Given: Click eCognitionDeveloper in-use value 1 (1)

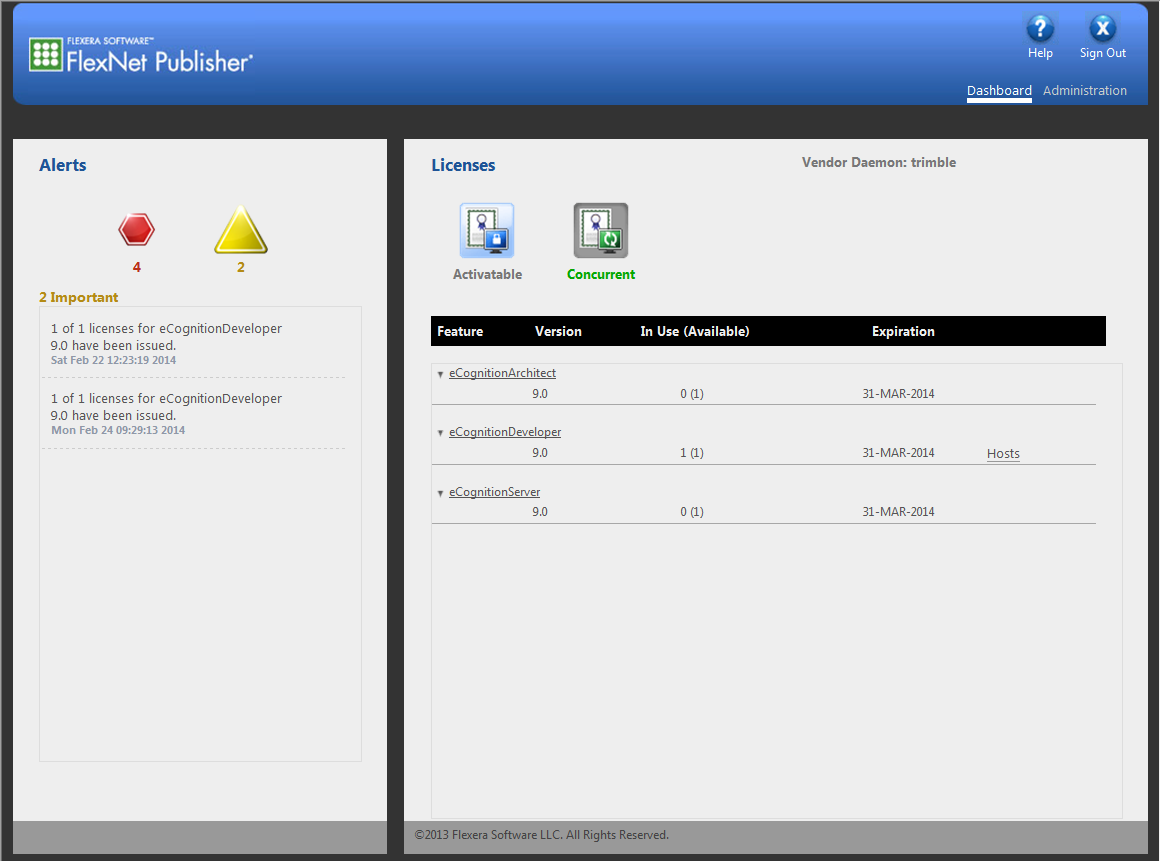Looking at the screenshot, I should [692, 453].
